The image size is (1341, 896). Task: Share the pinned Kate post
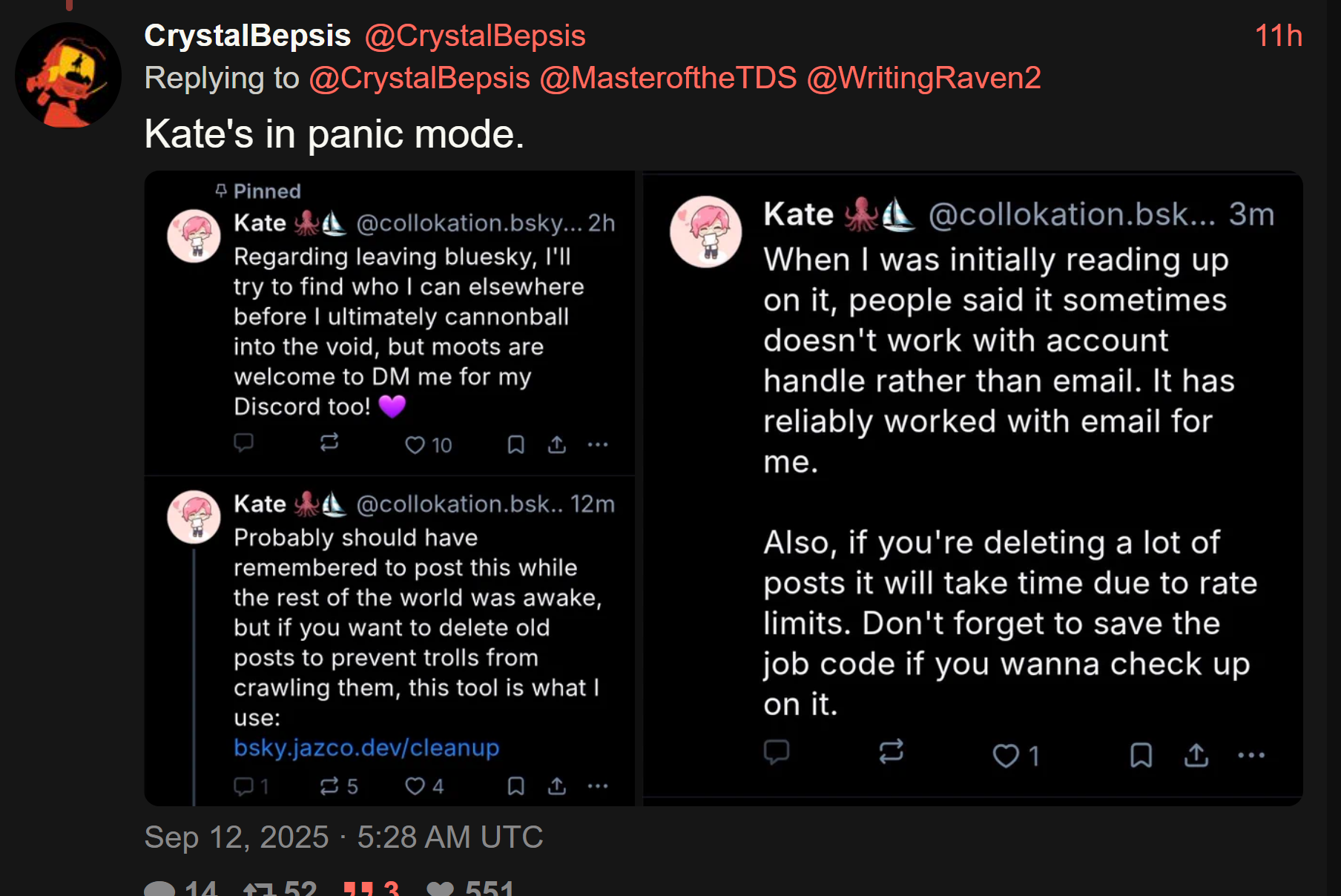(557, 445)
